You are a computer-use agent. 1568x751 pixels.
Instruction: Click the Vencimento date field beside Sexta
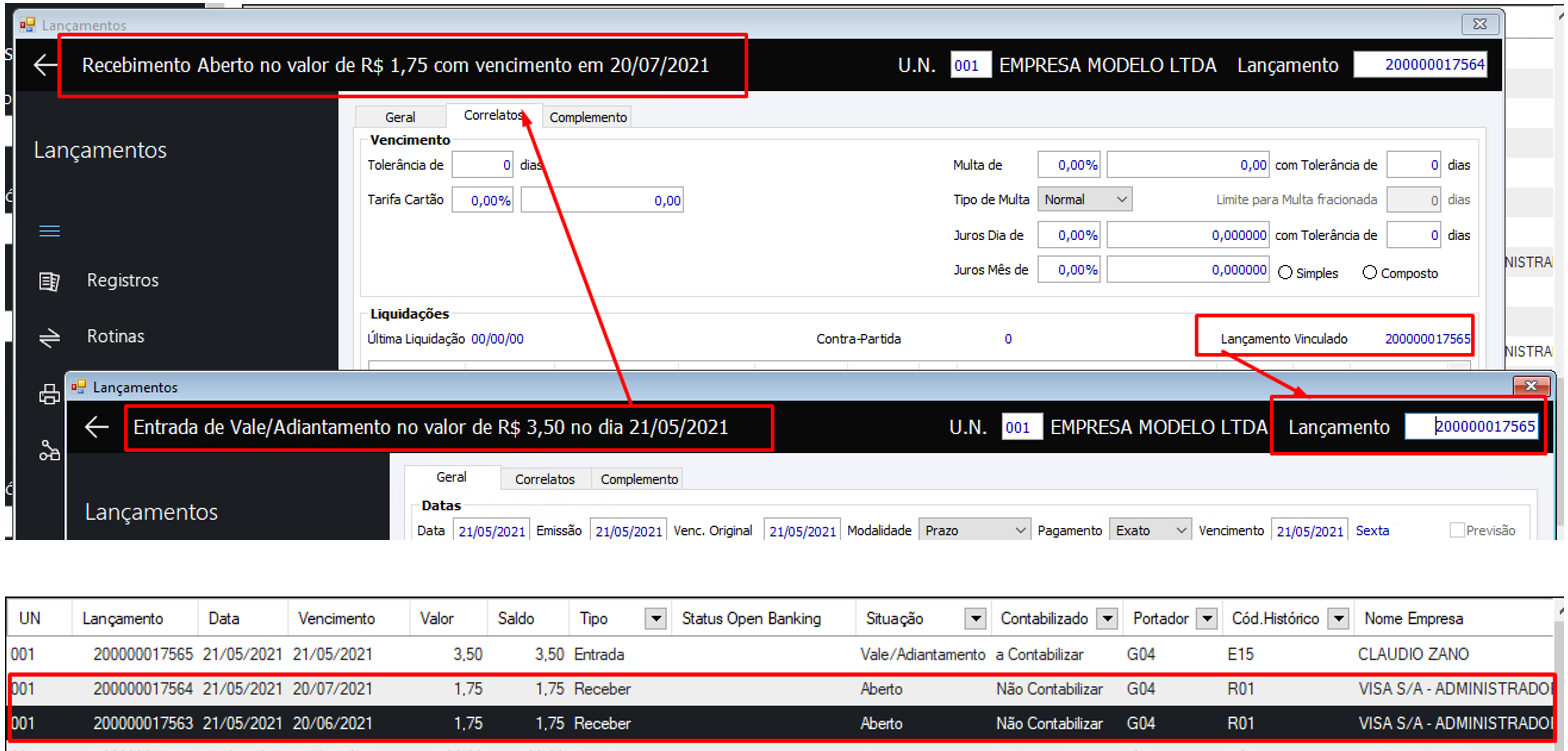point(1309,531)
